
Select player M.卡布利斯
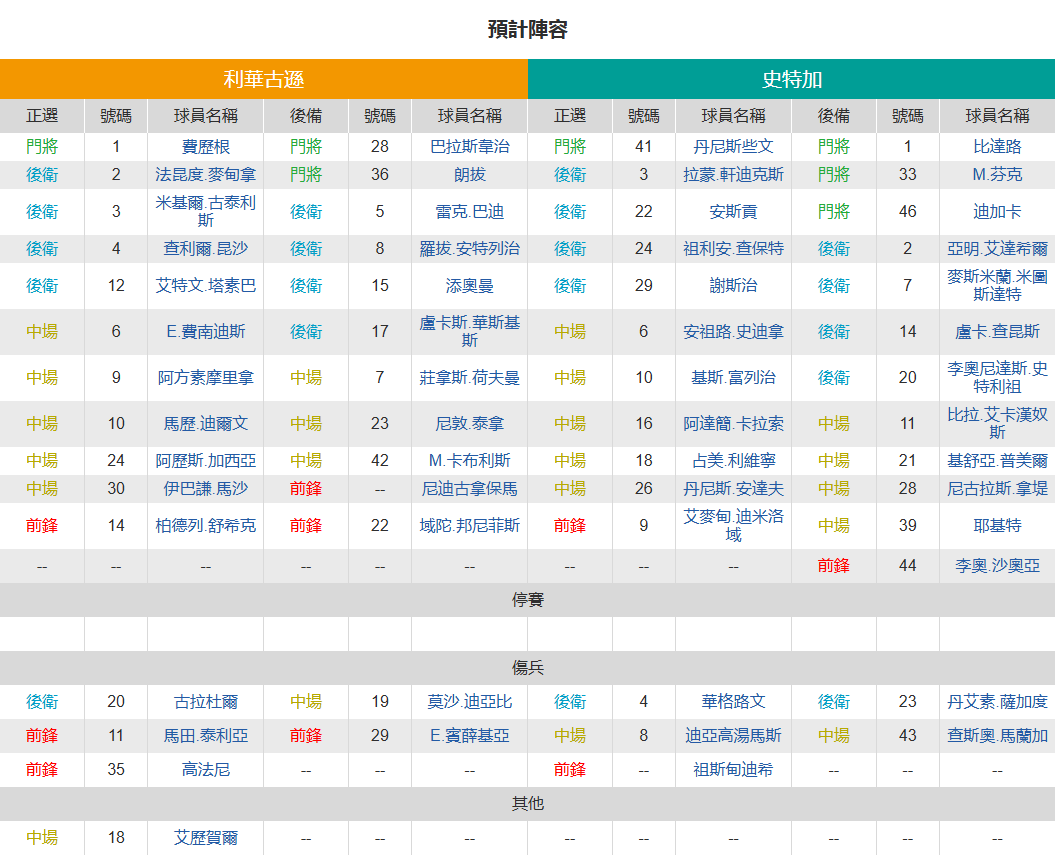(470, 461)
